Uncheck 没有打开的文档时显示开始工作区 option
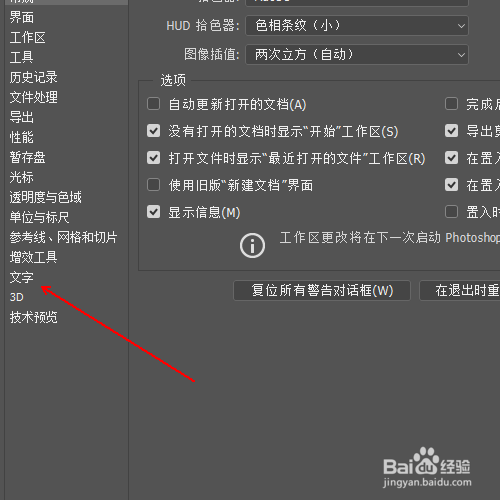 tap(153, 131)
